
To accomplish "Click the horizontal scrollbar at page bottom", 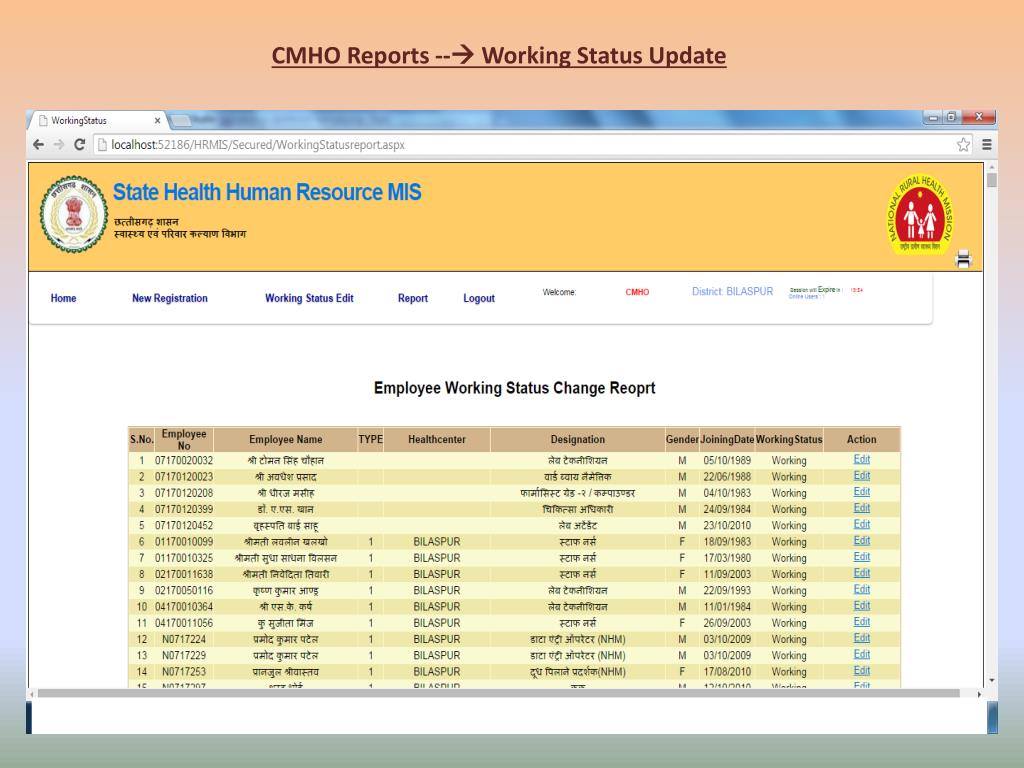I will coord(499,694).
